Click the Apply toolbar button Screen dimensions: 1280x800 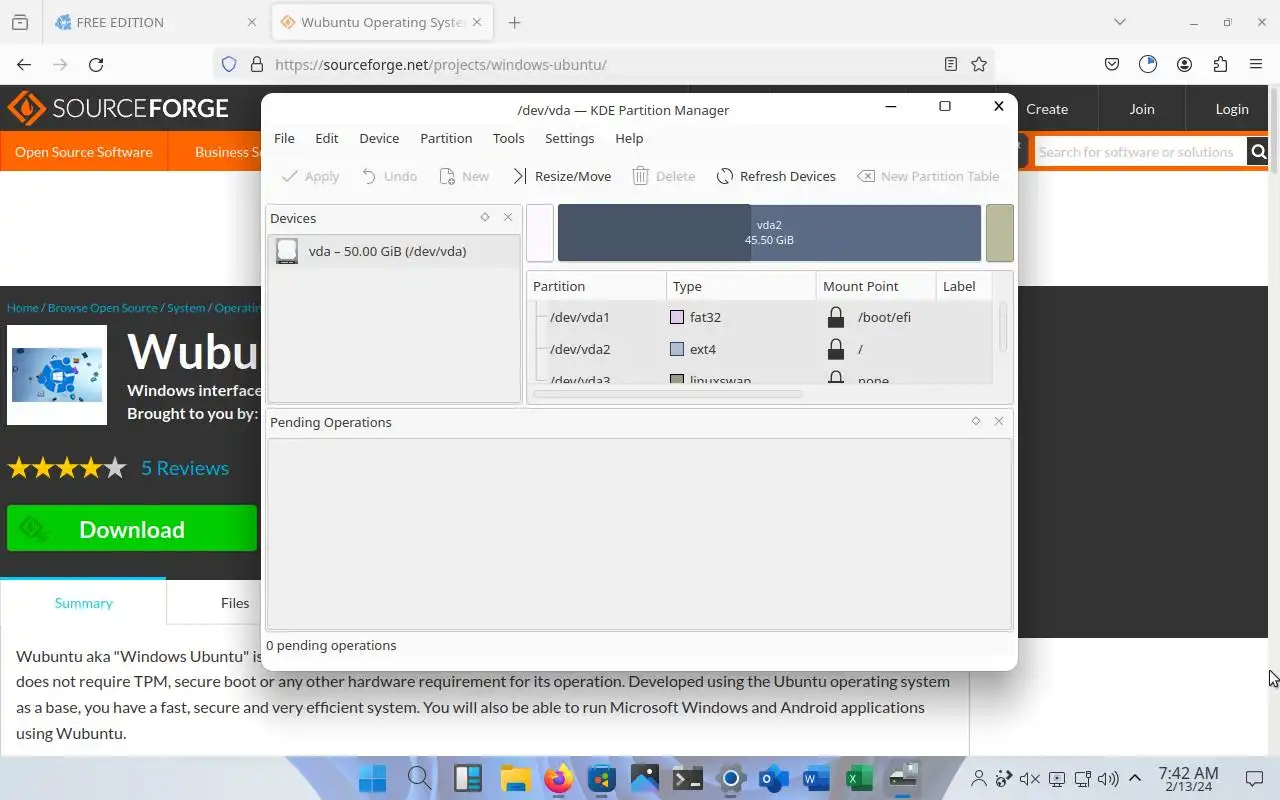[310, 176]
